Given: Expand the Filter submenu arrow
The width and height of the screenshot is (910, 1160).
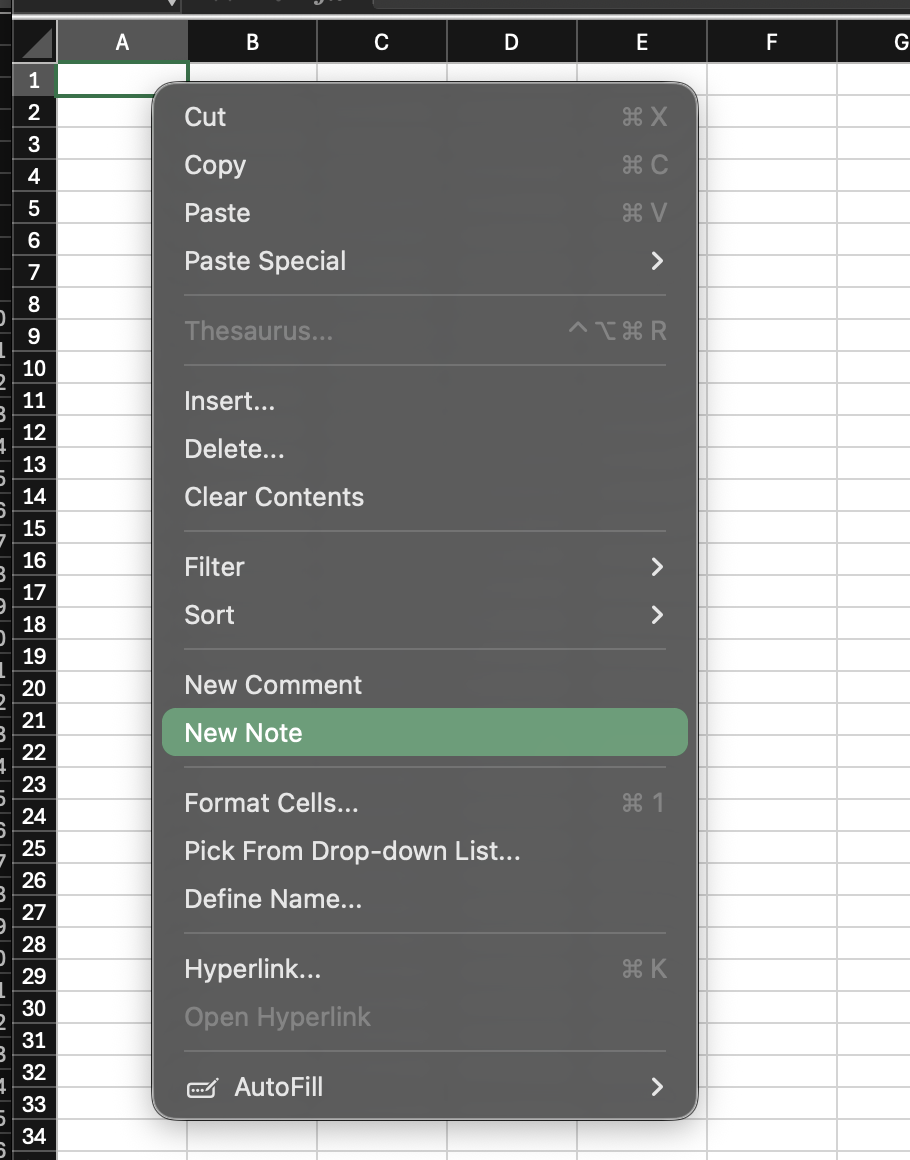Looking at the screenshot, I should (657, 567).
